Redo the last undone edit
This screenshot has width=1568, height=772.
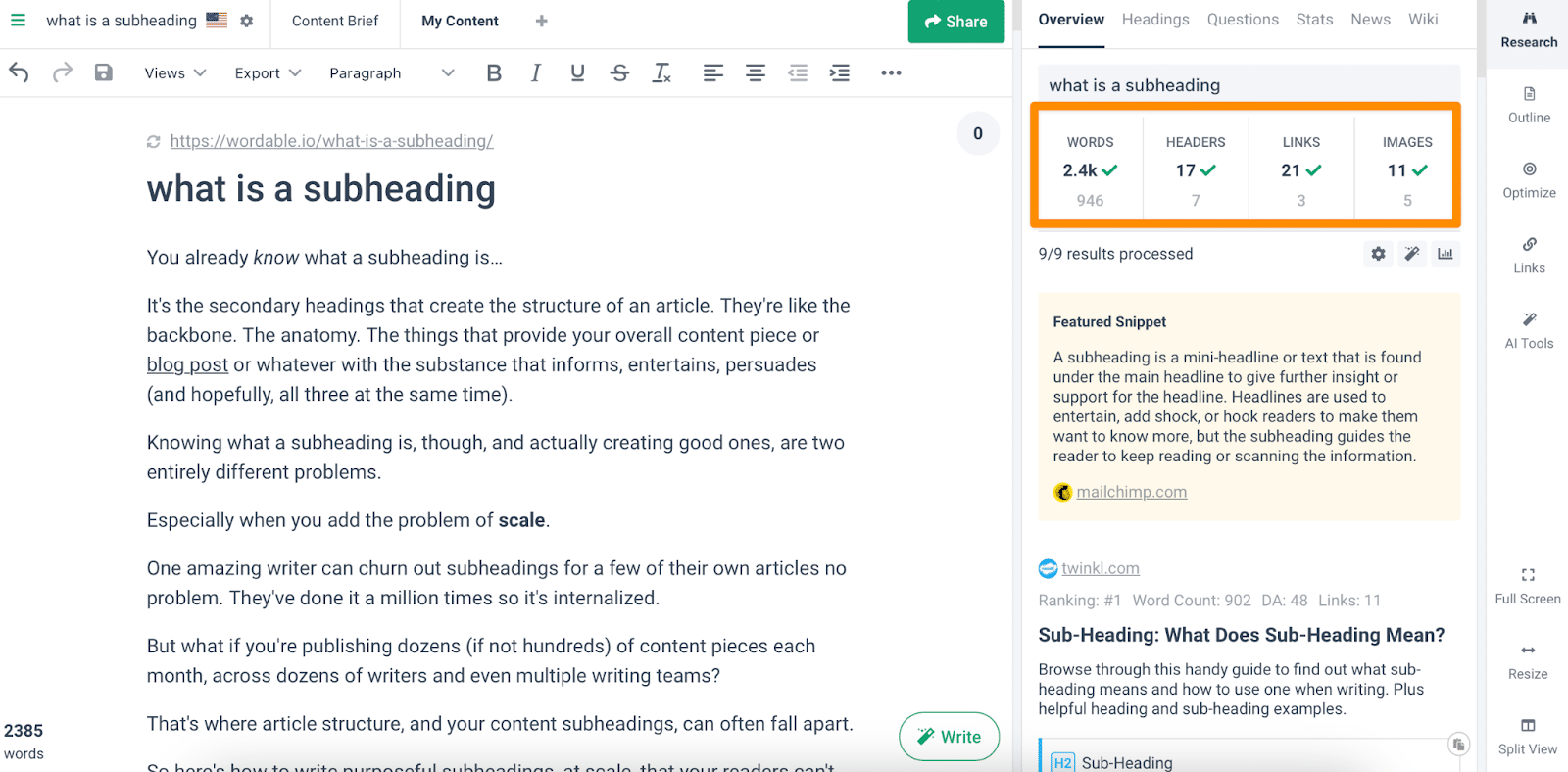[63, 72]
